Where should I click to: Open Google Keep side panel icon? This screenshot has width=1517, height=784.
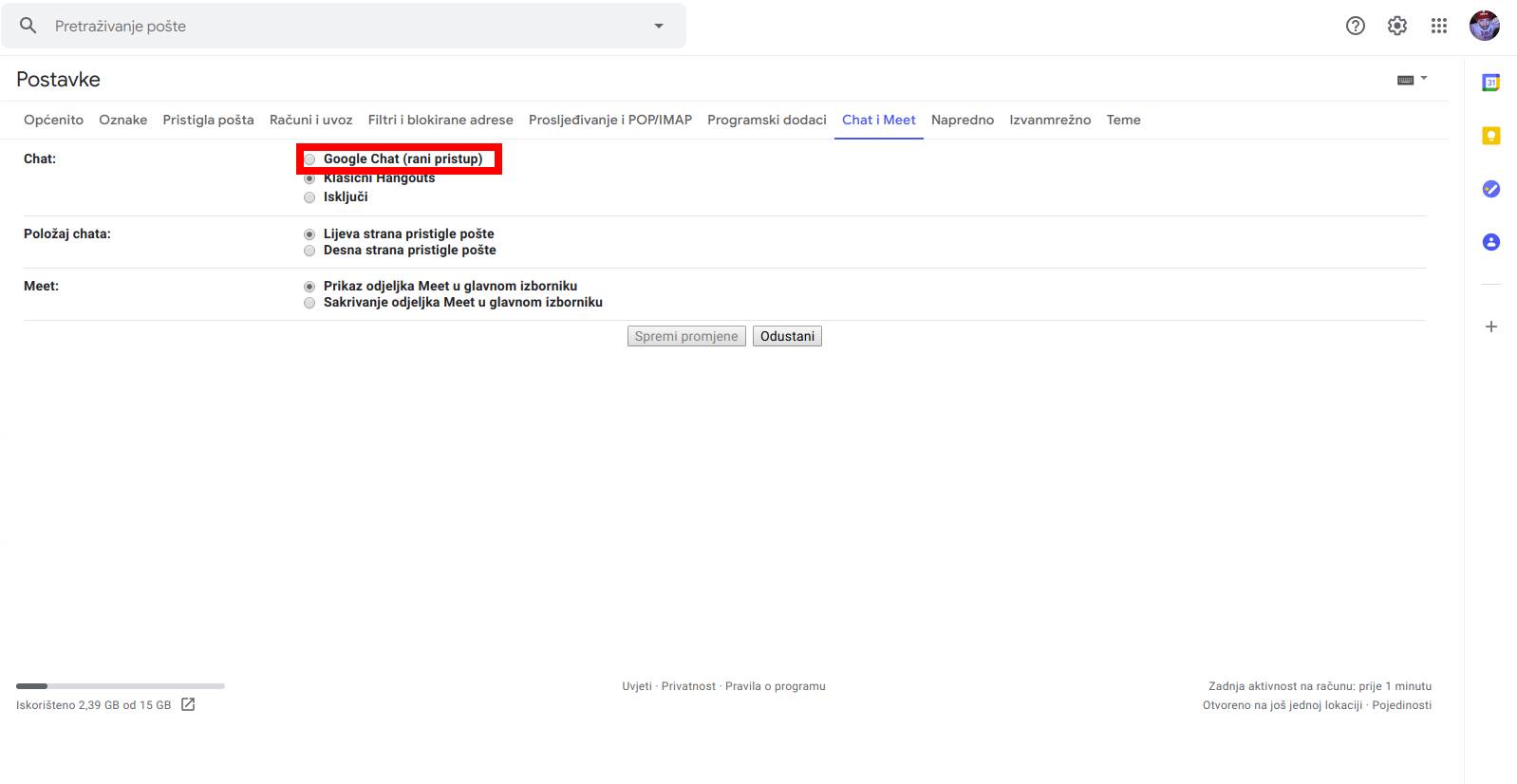[1491, 136]
